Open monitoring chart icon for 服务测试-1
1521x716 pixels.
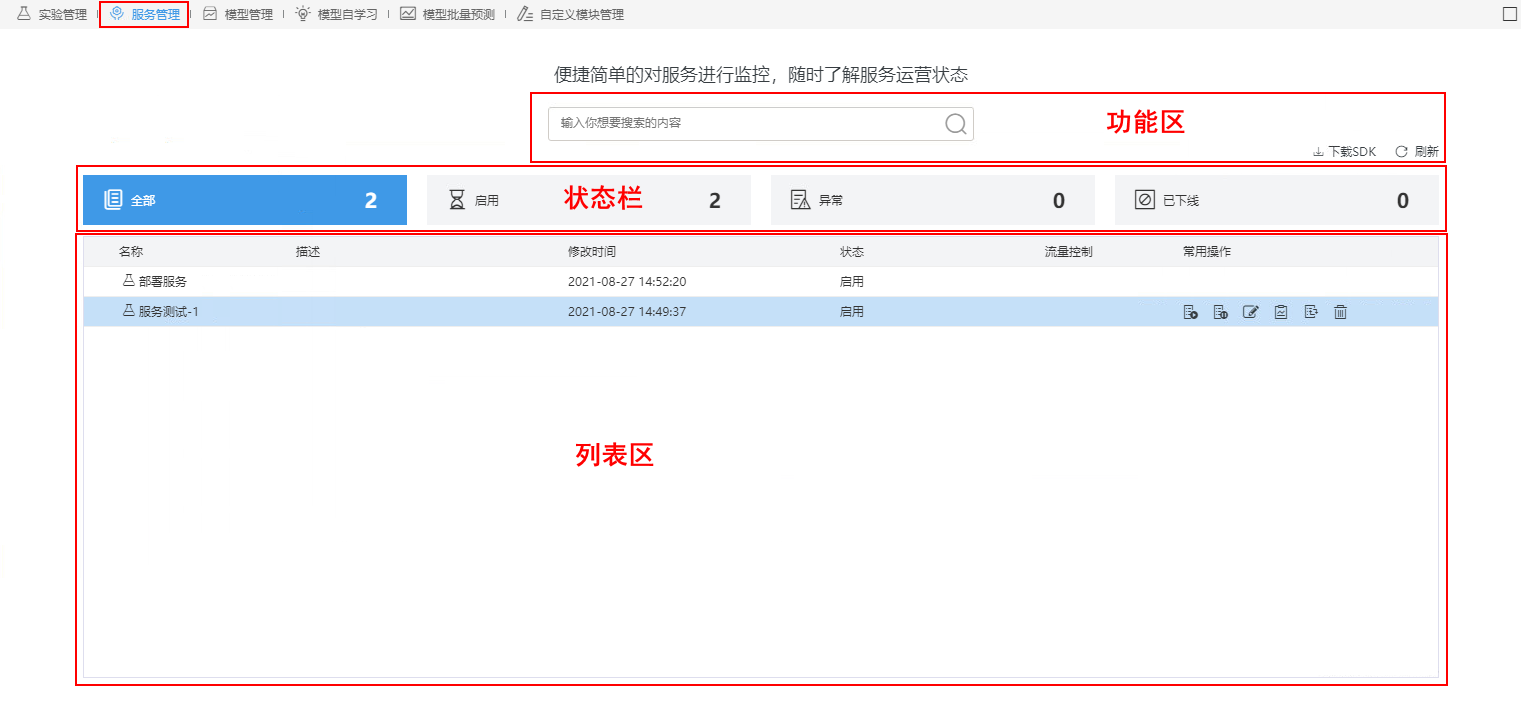click(1280, 312)
